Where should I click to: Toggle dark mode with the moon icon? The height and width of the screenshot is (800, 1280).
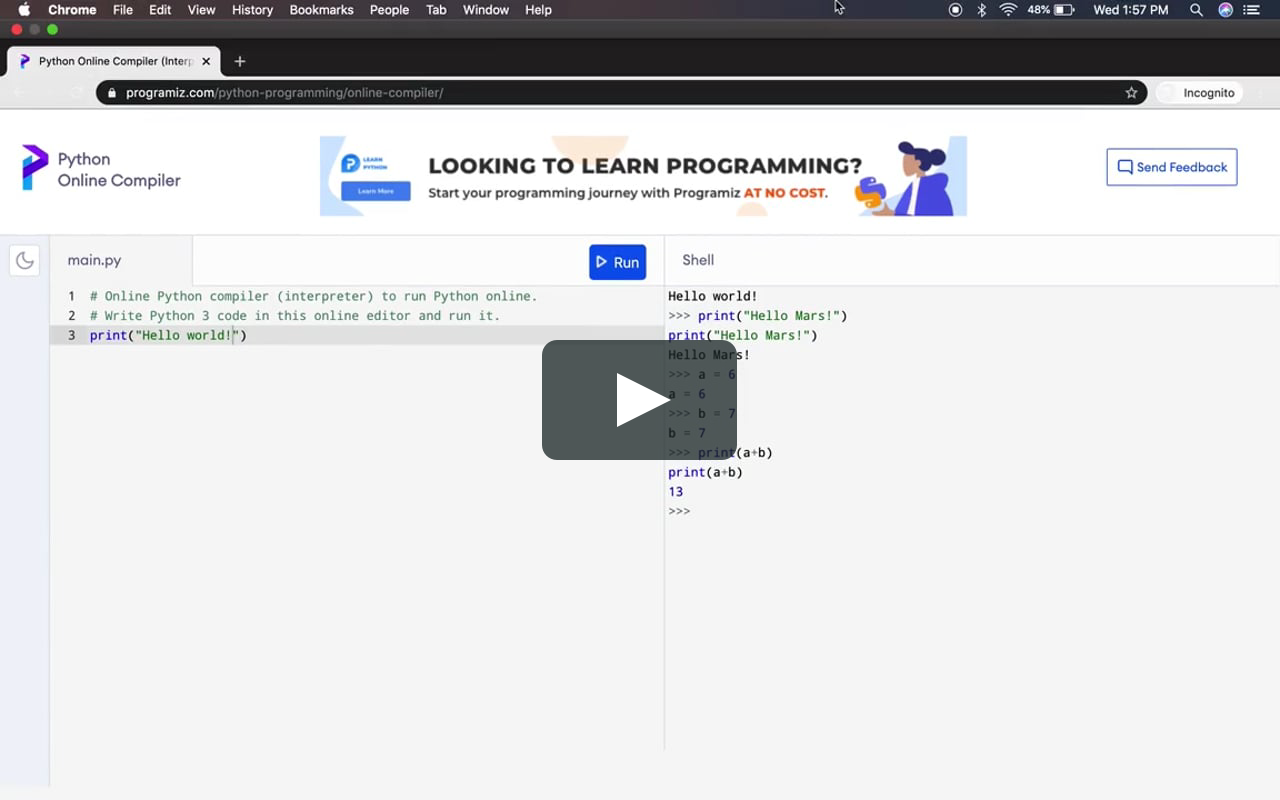point(25,261)
